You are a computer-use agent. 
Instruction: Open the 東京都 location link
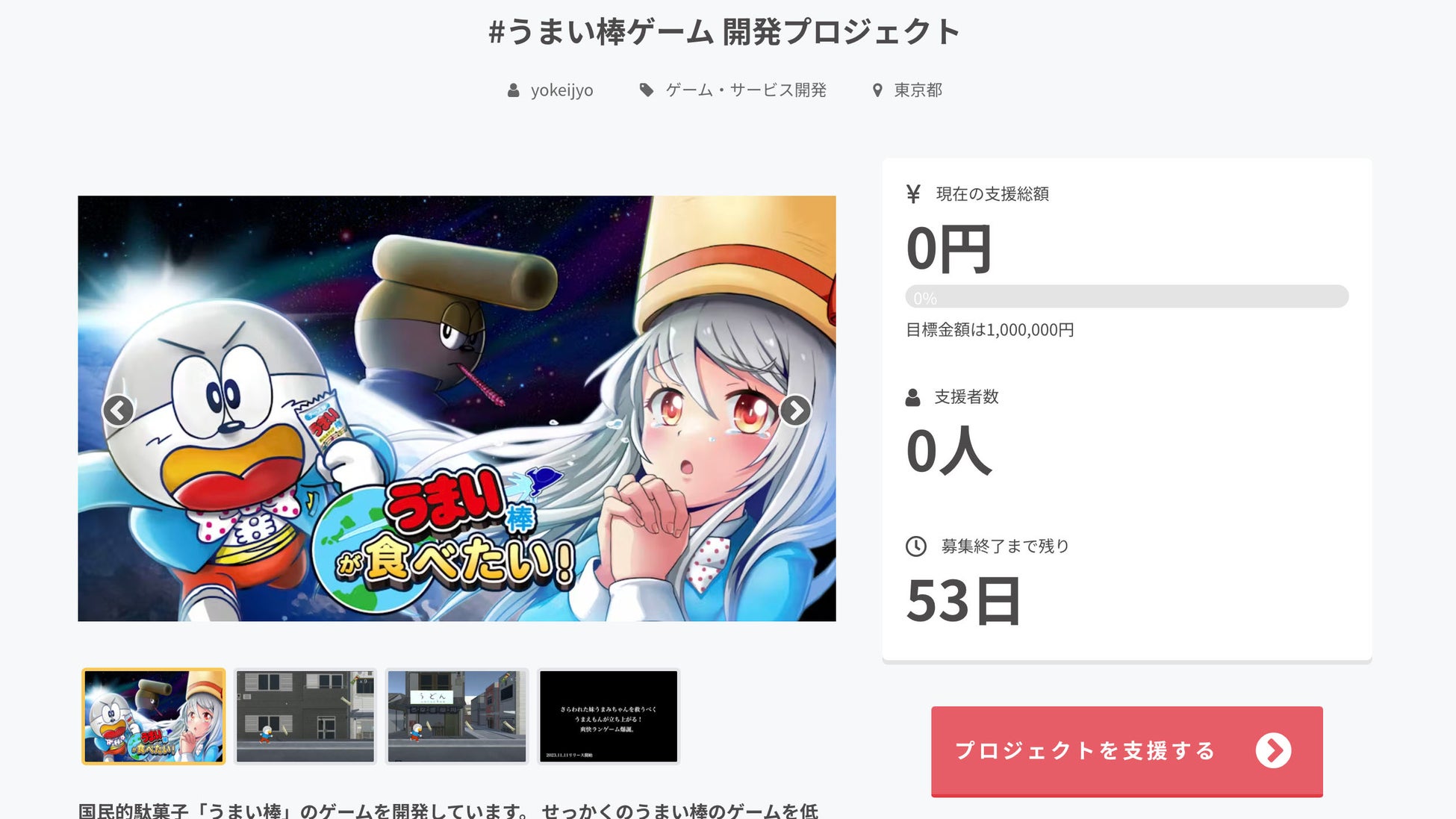918,90
